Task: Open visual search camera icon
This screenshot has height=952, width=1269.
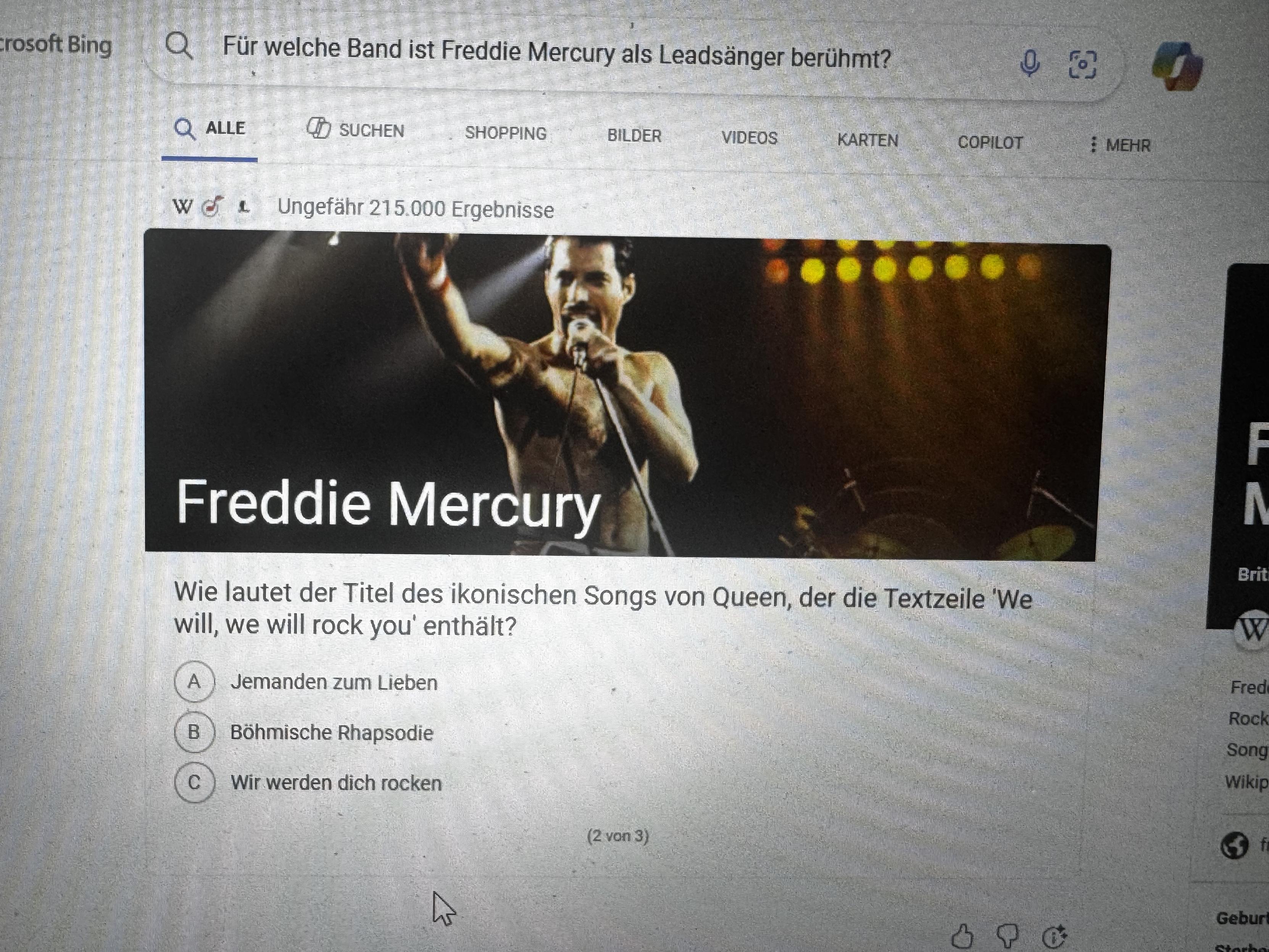Action: click(x=1082, y=65)
